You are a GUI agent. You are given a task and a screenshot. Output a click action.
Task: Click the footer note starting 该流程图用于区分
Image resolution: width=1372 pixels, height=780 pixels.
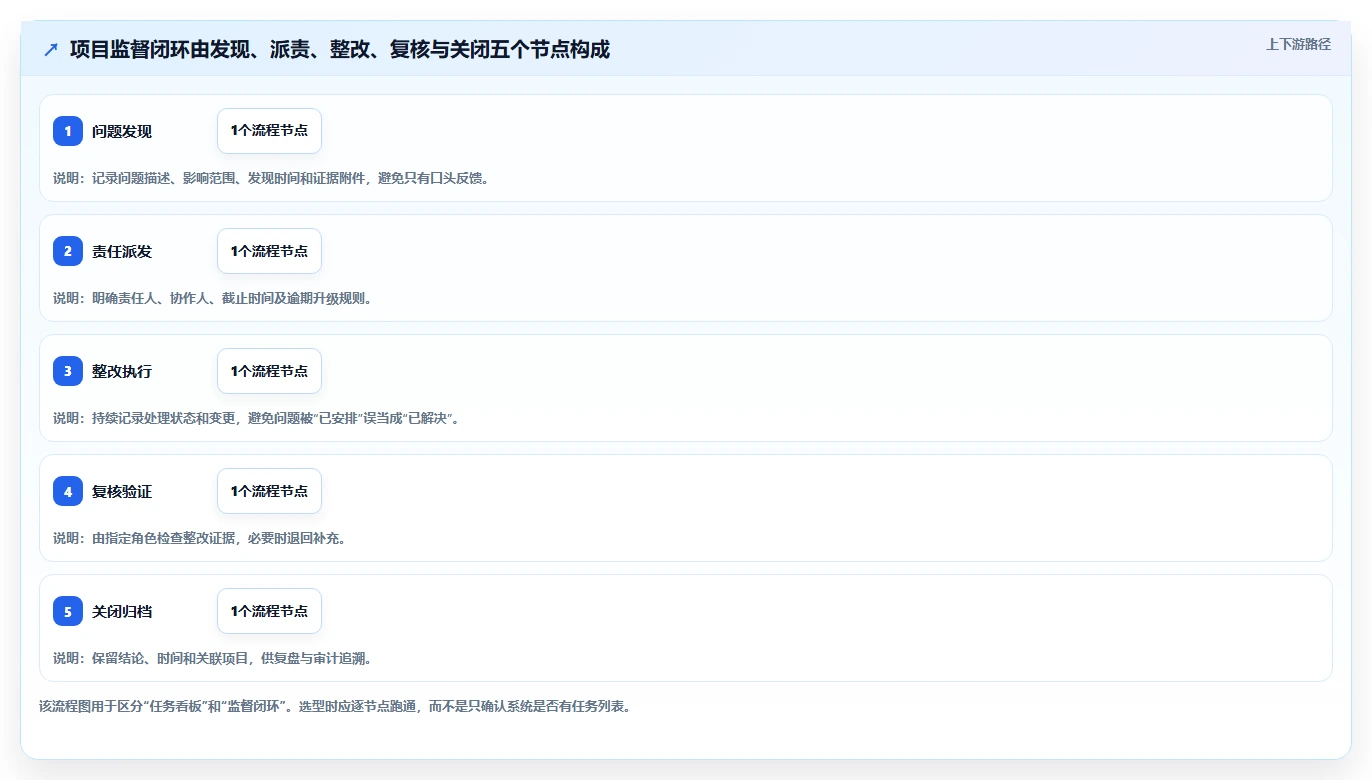tap(335, 706)
